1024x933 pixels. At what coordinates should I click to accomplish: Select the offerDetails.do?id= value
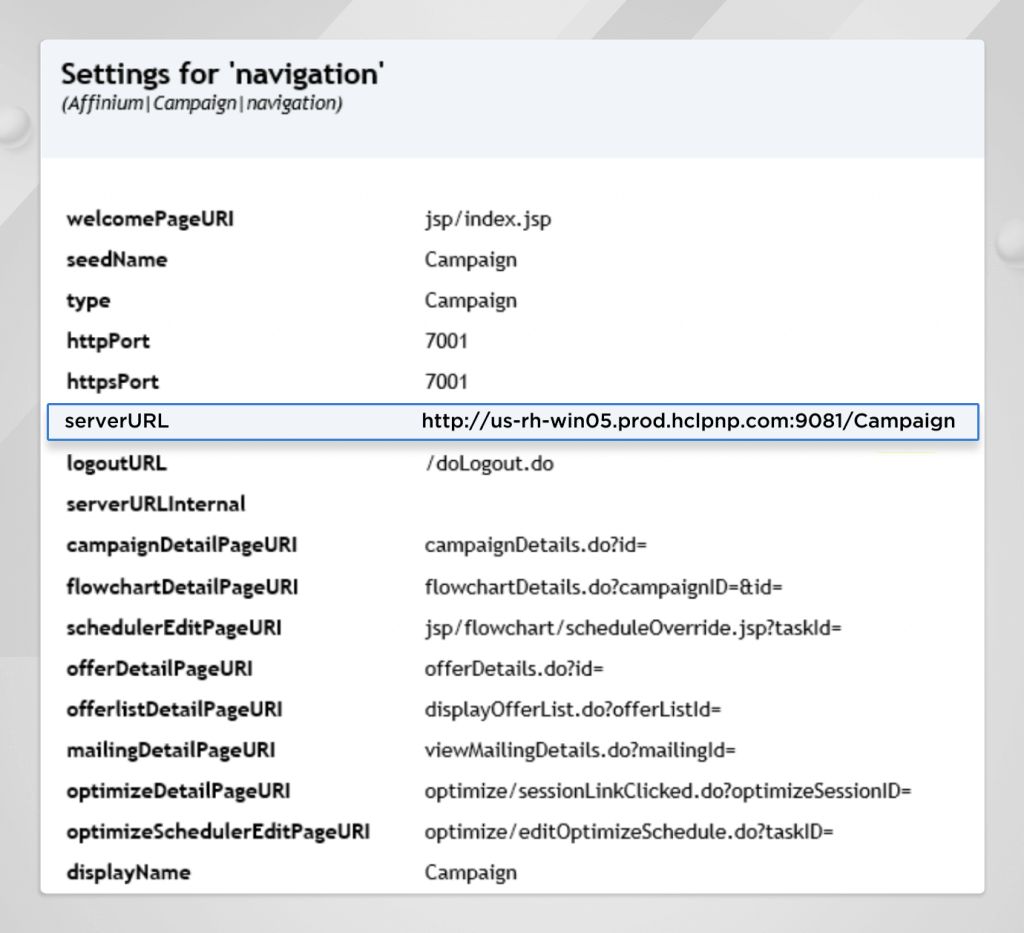coord(514,668)
